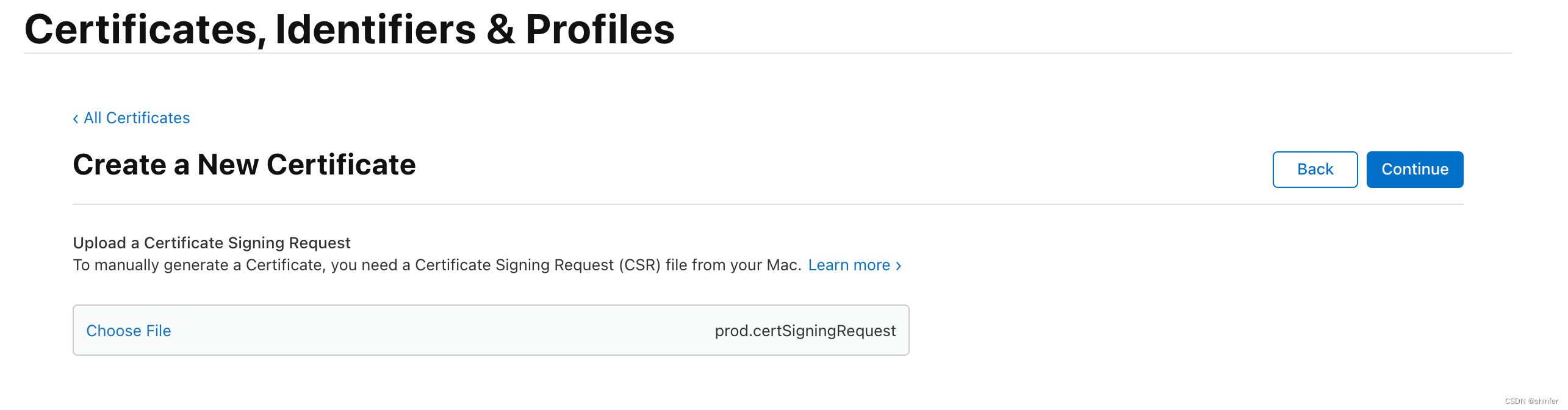The height and width of the screenshot is (410, 1568).
Task: Click the Back button
Action: 1315,169
